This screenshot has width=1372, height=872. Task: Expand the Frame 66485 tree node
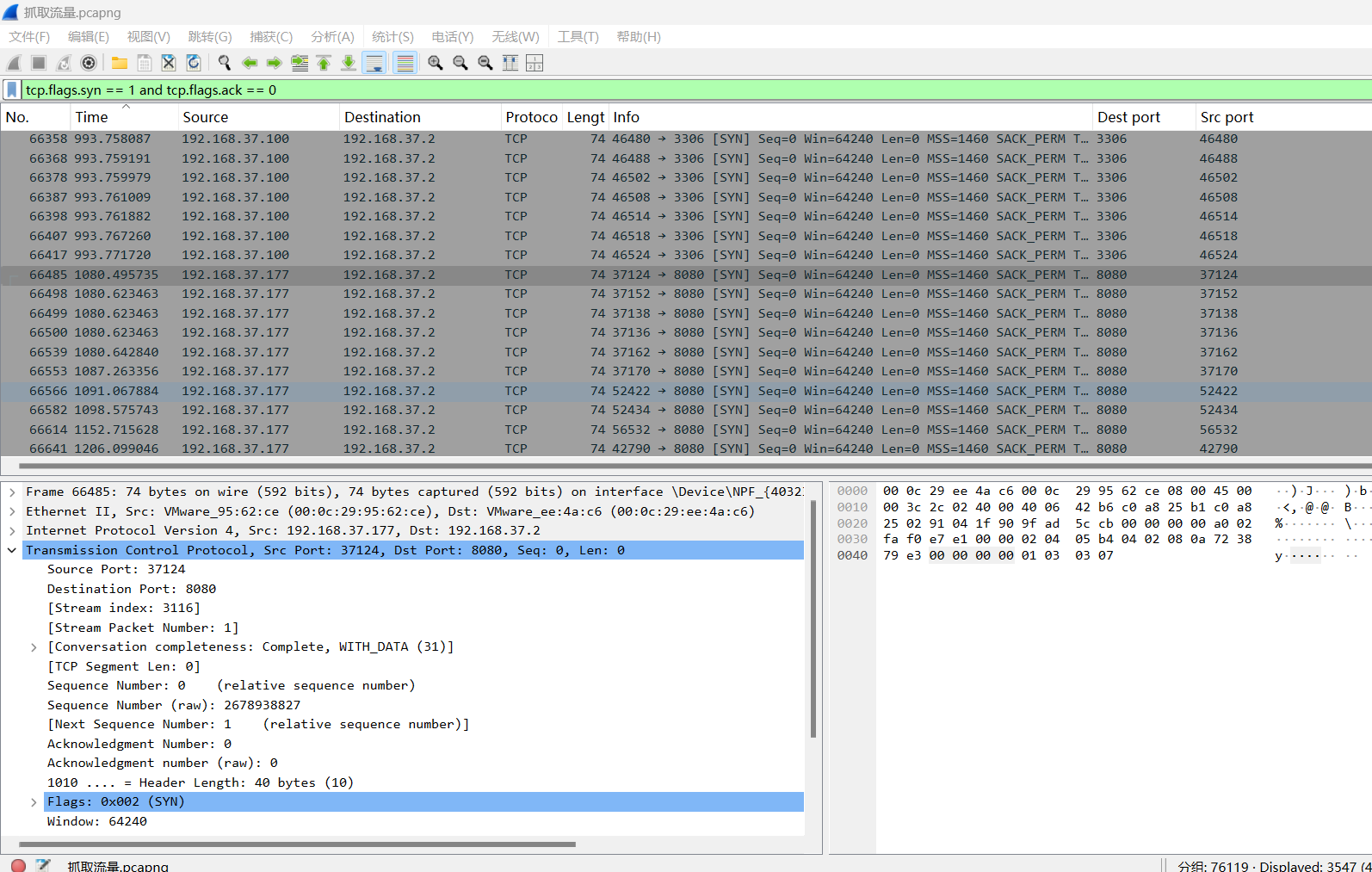tap(12, 492)
